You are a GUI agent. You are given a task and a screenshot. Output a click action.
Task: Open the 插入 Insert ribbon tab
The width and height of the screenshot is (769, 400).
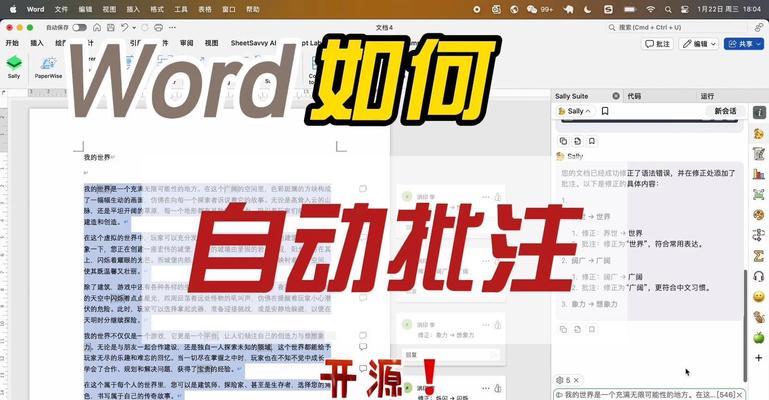[x=37, y=43]
